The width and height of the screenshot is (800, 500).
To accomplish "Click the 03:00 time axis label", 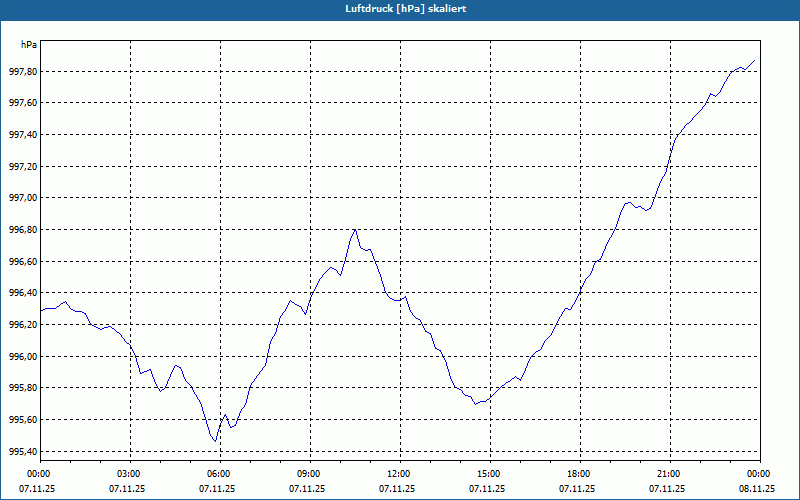I will coord(130,474).
